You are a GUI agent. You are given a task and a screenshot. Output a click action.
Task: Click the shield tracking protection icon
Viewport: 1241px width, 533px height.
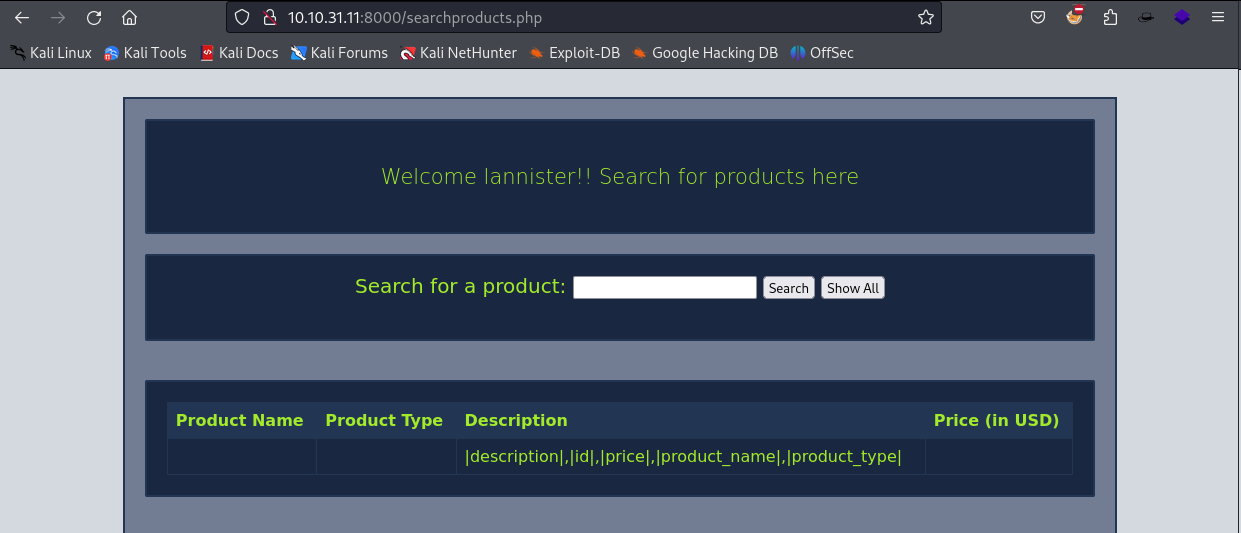coord(241,17)
